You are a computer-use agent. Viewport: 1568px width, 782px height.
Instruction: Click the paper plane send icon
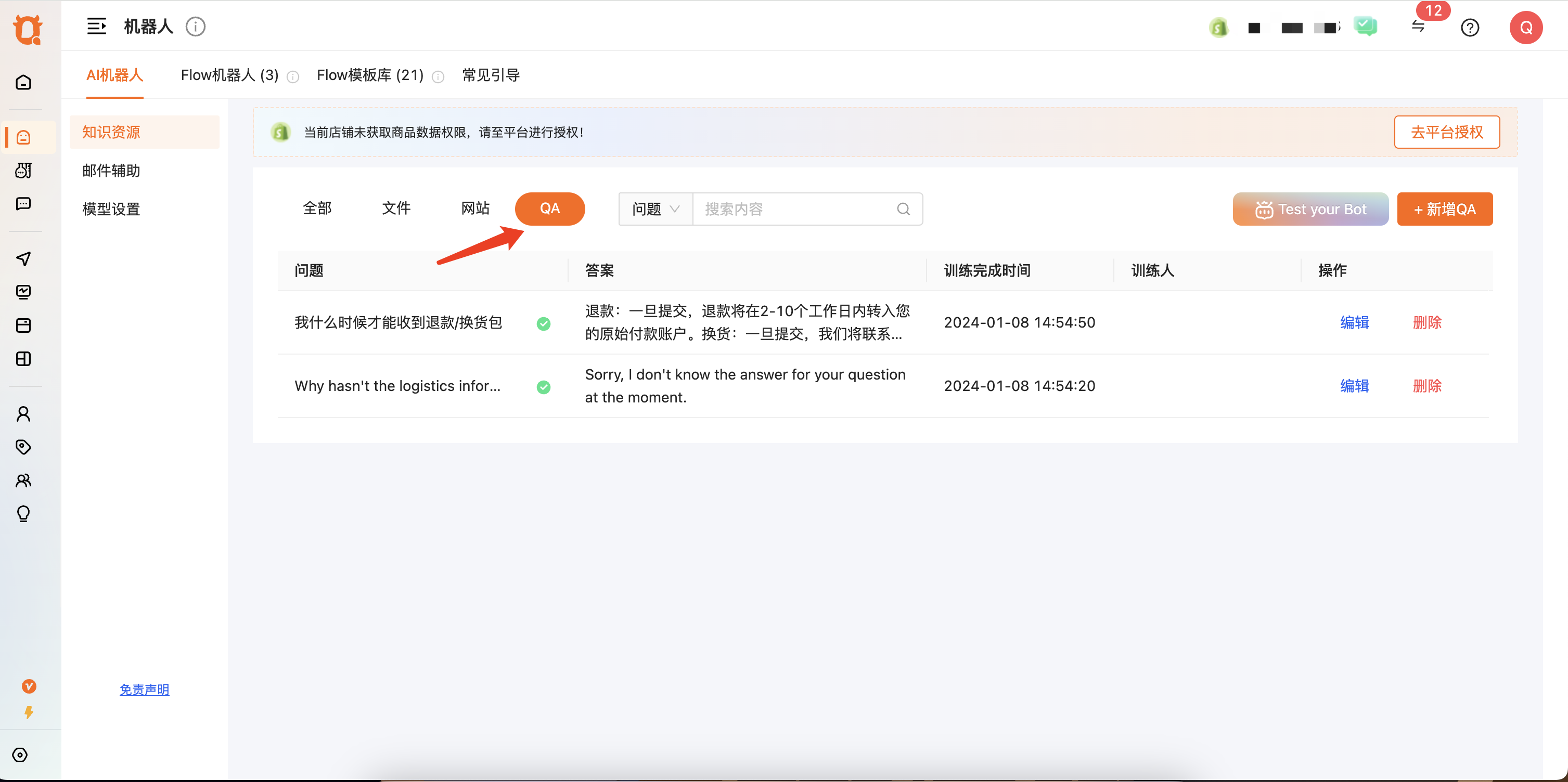(x=23, y=258)
